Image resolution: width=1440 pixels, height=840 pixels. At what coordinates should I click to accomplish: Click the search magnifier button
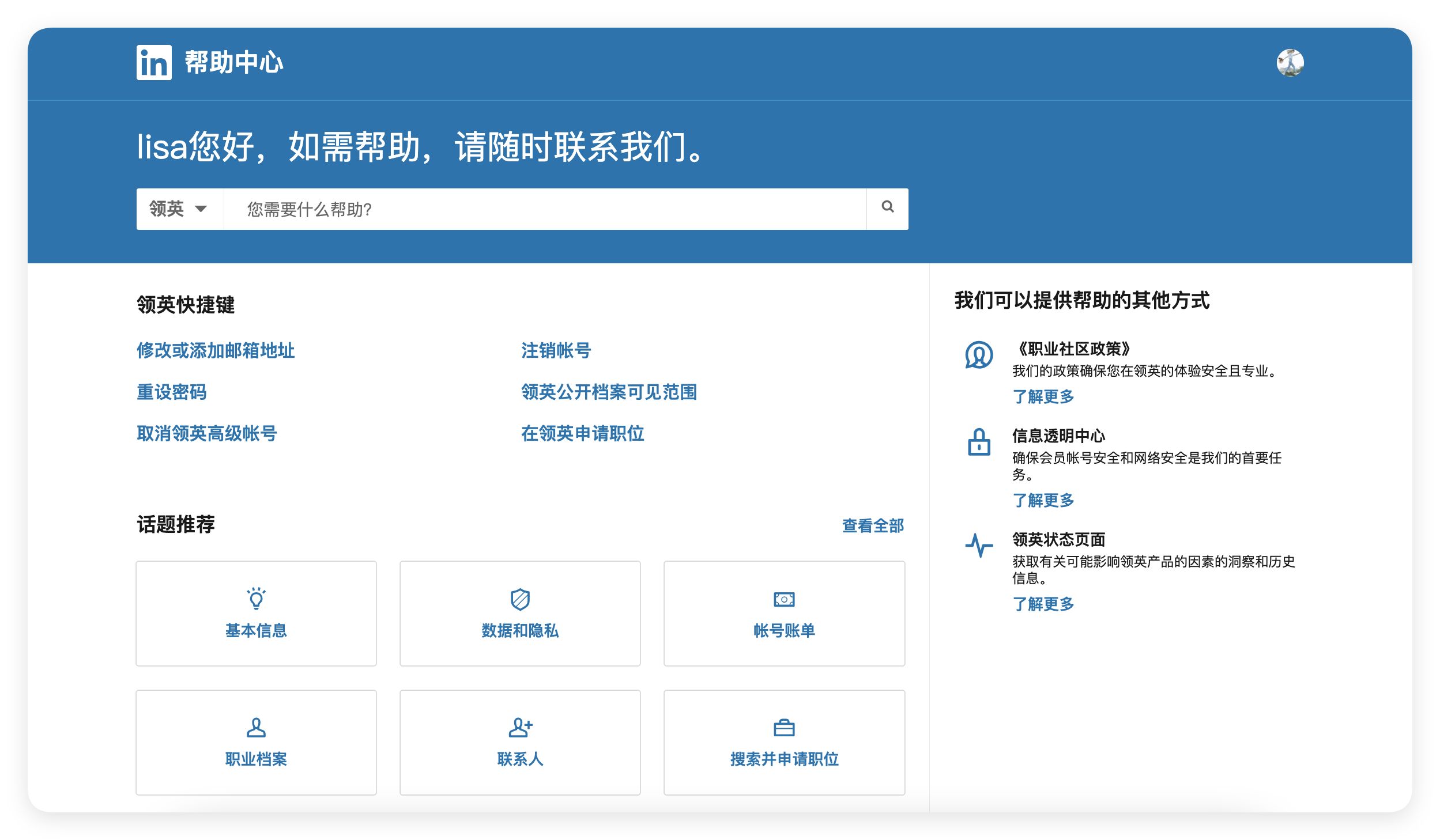coord(887,209)
